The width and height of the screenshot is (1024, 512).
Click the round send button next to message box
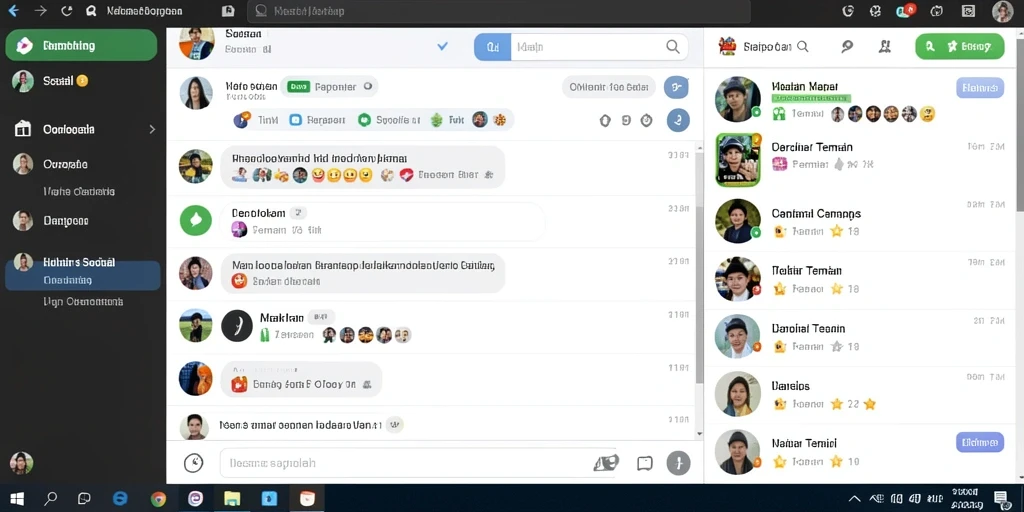coord(679,463)
